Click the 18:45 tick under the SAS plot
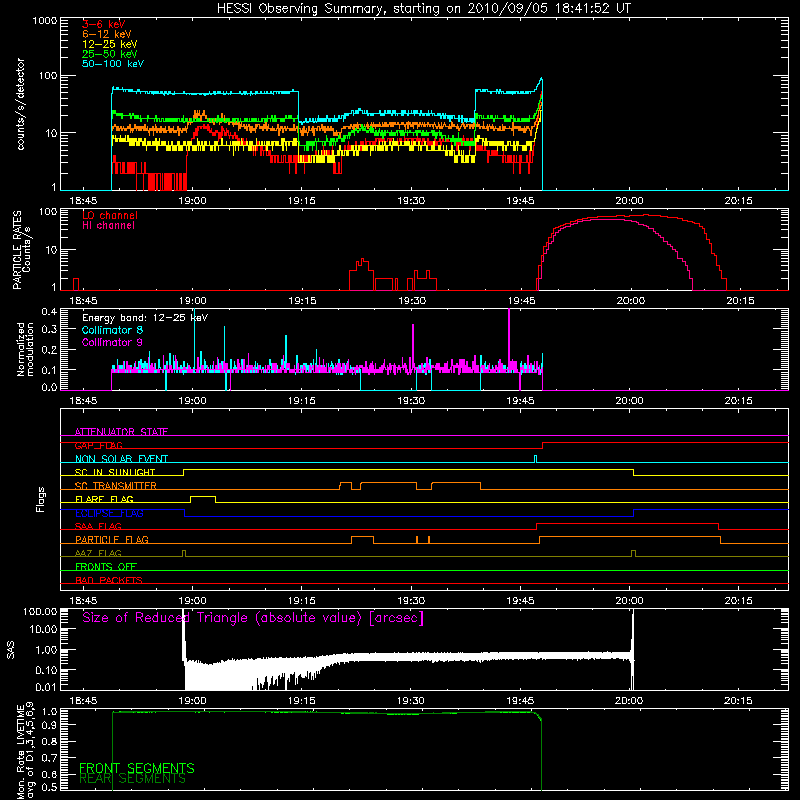The height and width of the screenshot is (800, 800). coord(83,701)
